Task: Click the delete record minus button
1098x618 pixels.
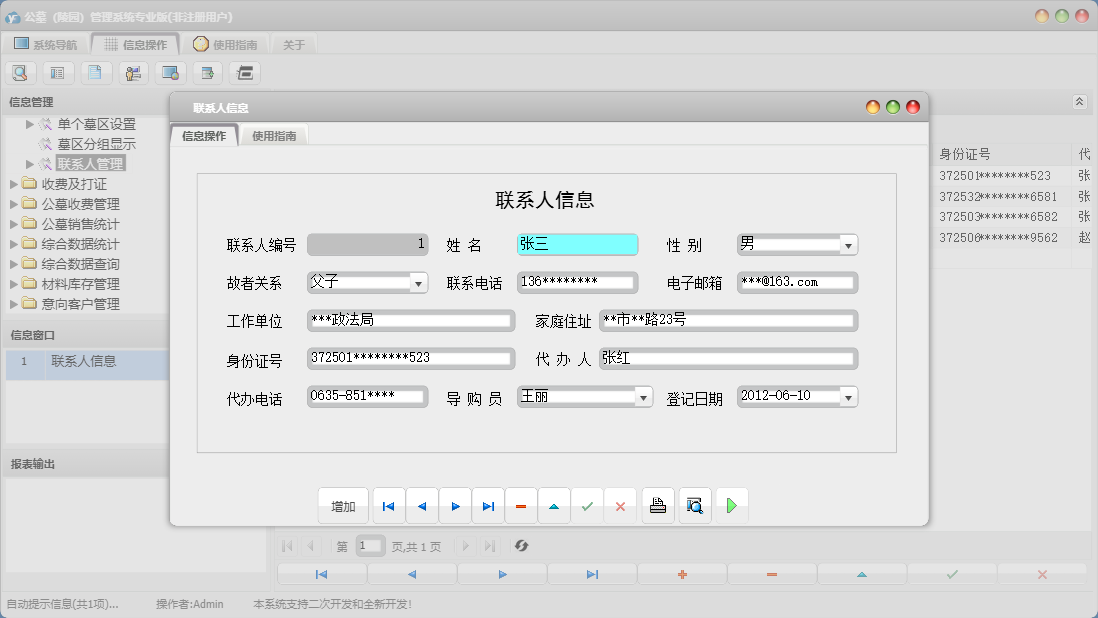Action: [x=521, y=505]
